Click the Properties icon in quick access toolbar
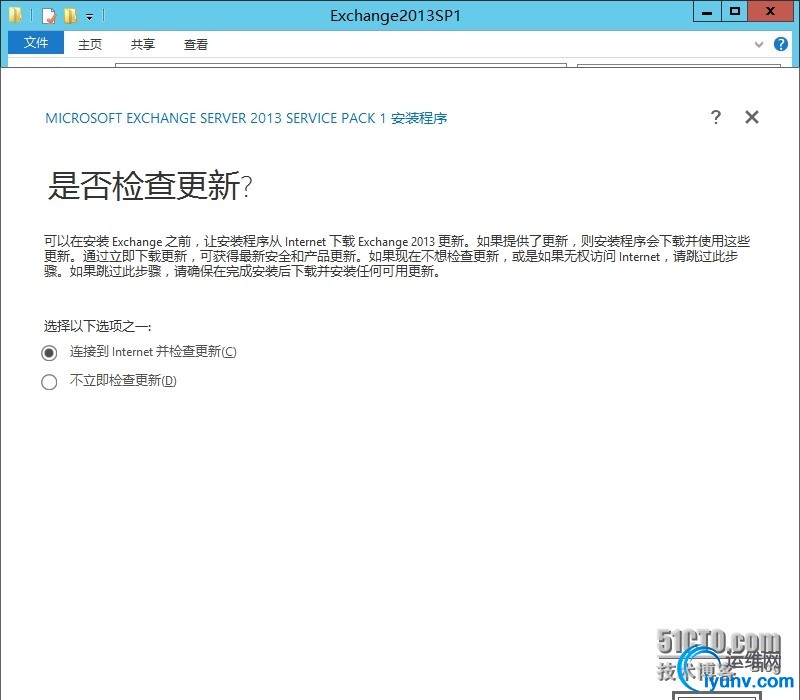 coord(48,16)
